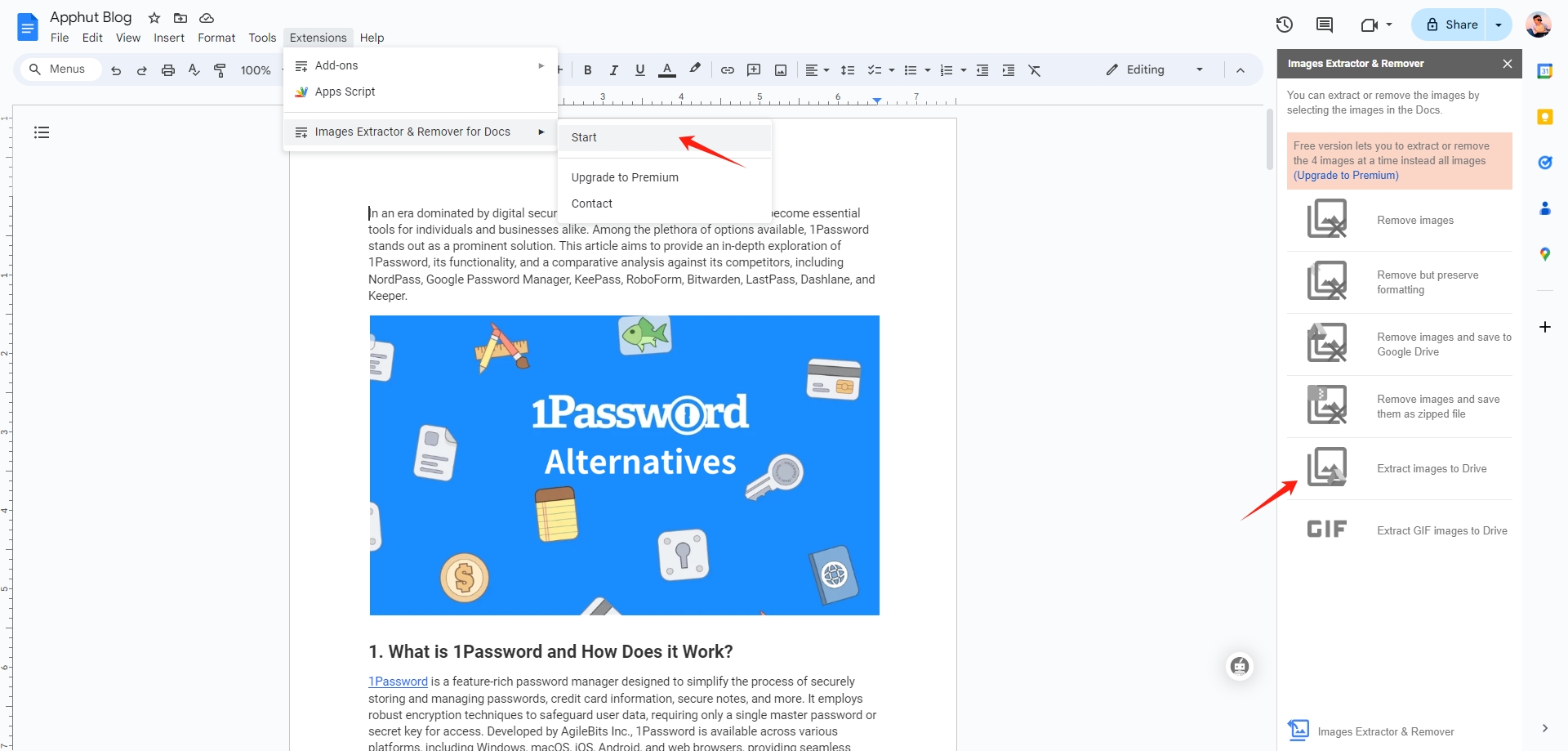The height and width of the screenshot is (751, 1568).
Task: Open the Google account avatar
Action: click(1539, 25)
